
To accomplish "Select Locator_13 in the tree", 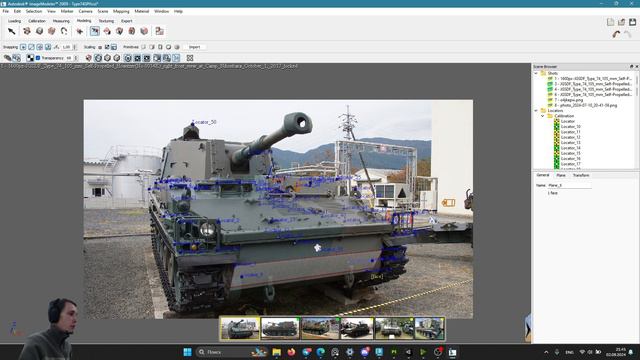I will 571,142.
